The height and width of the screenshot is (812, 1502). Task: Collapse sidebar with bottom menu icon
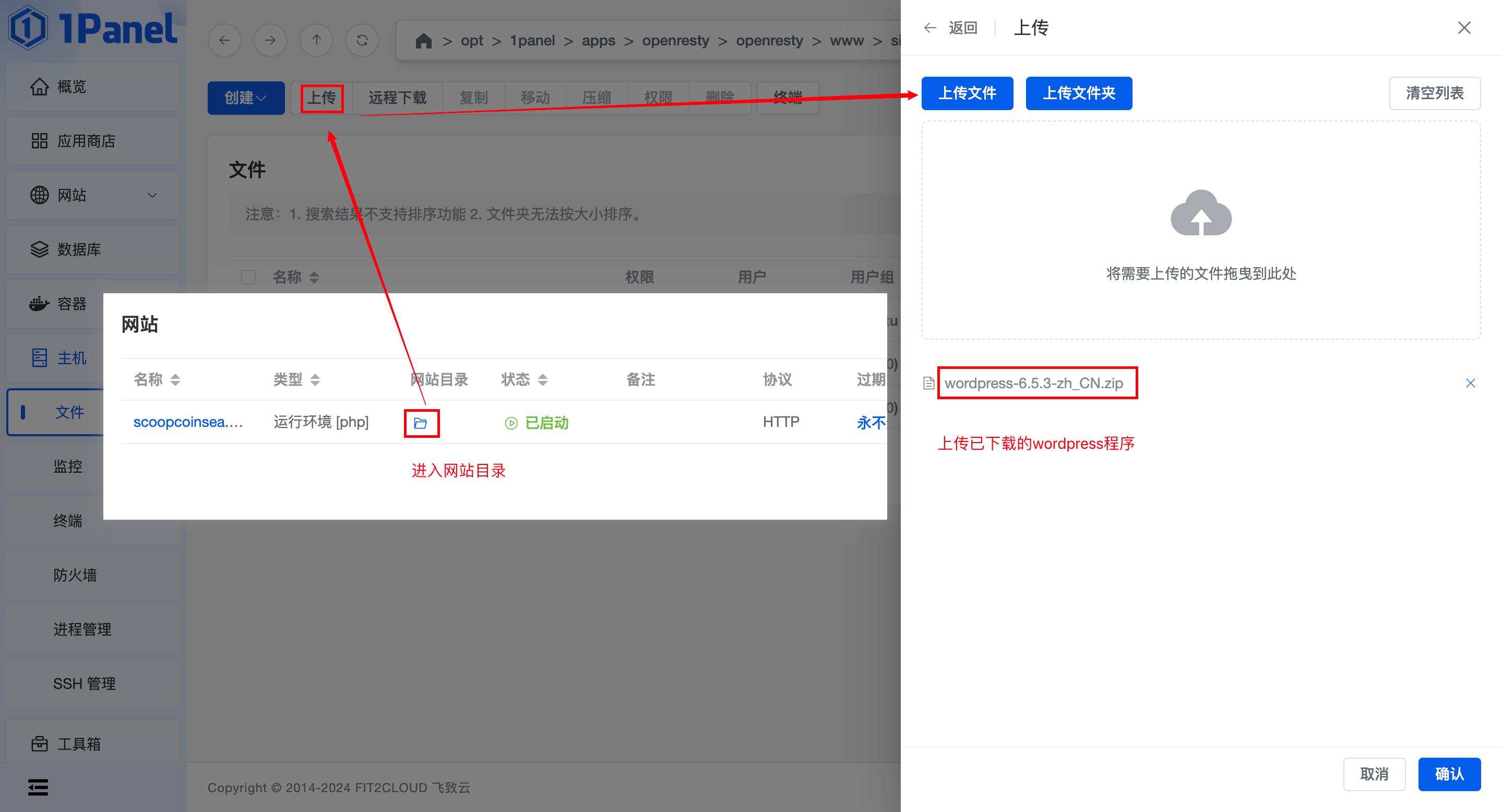(x=39, y=787)
